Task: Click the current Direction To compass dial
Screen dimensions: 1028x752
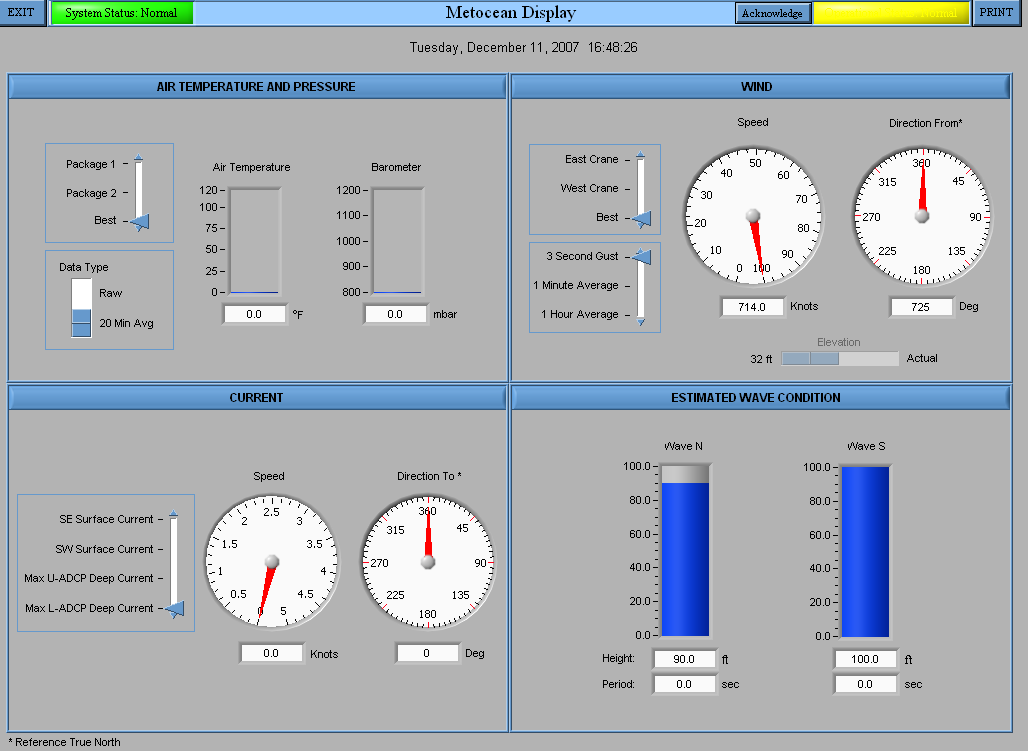Action: [x=428, y=561]
